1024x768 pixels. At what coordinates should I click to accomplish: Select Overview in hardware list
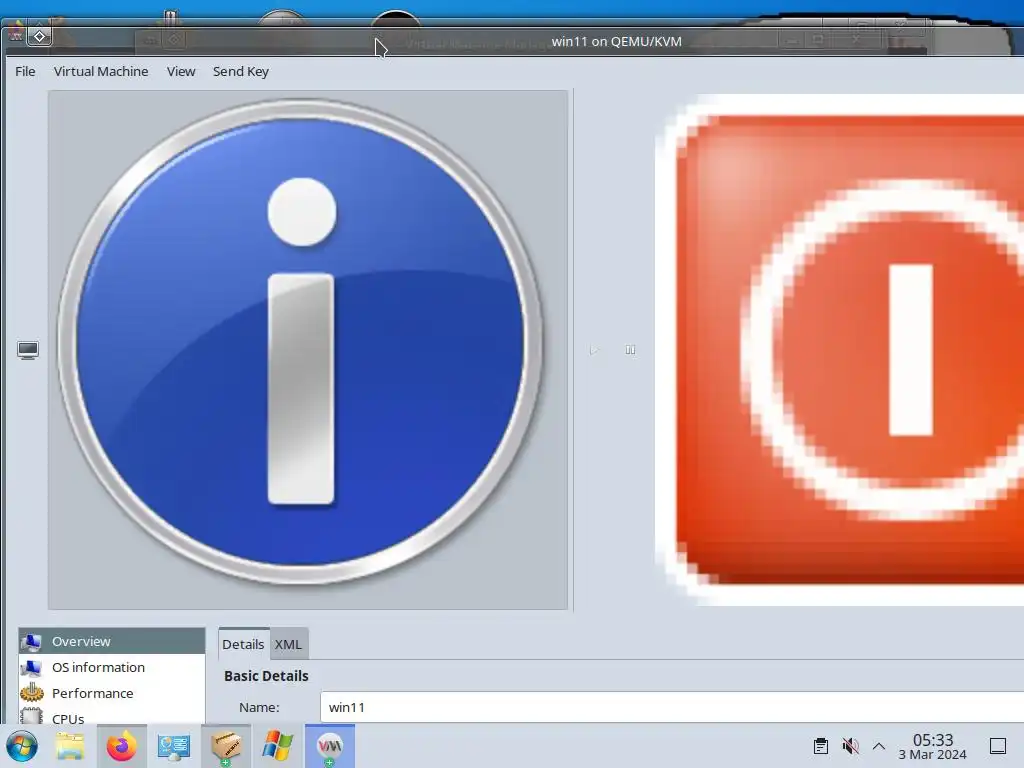(x=112, y=641)
